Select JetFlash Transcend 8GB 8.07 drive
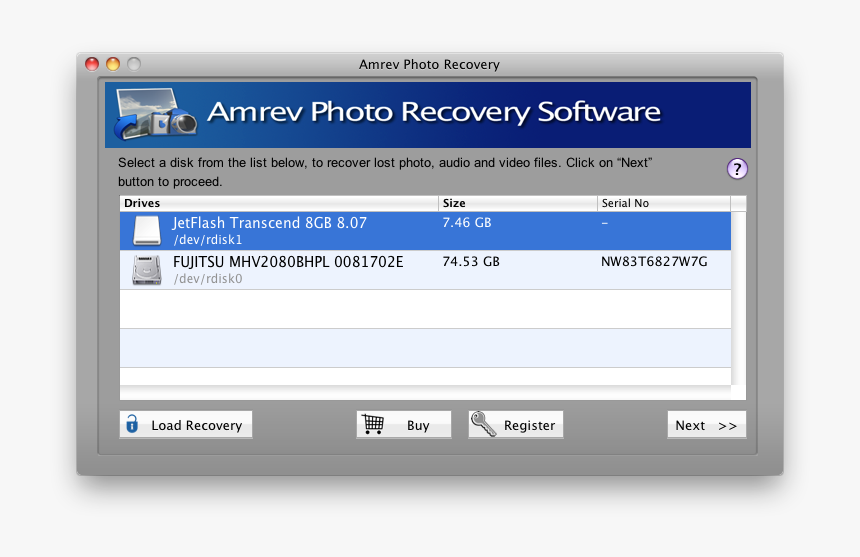 (426, 231)
